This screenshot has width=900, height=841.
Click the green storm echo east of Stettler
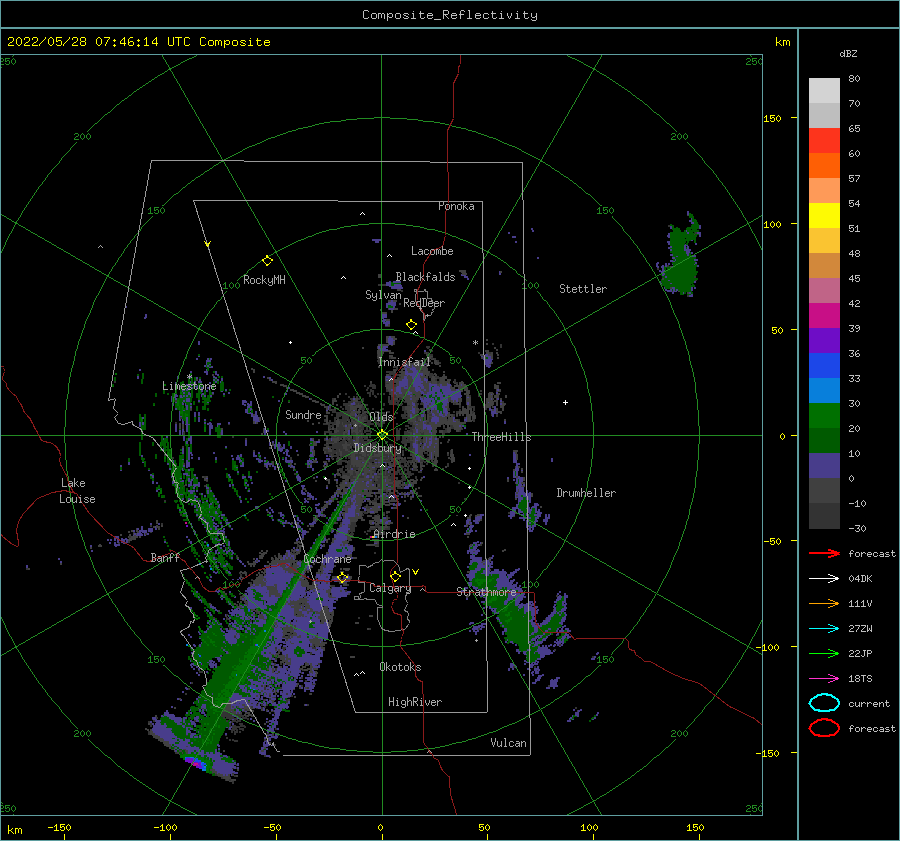click(680, 255)
